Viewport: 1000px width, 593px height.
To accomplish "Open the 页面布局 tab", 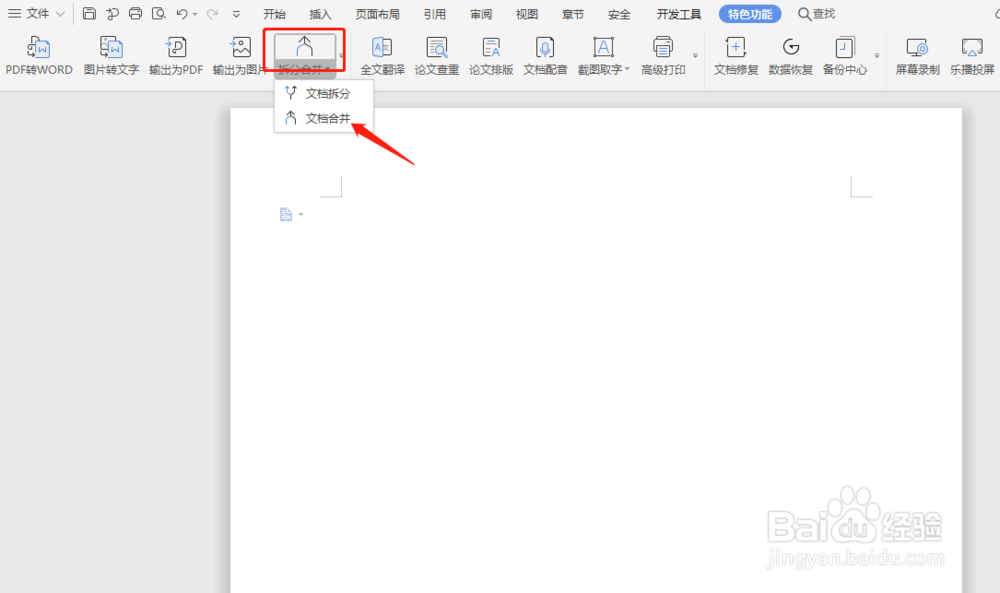I will (x=378, y=14).
